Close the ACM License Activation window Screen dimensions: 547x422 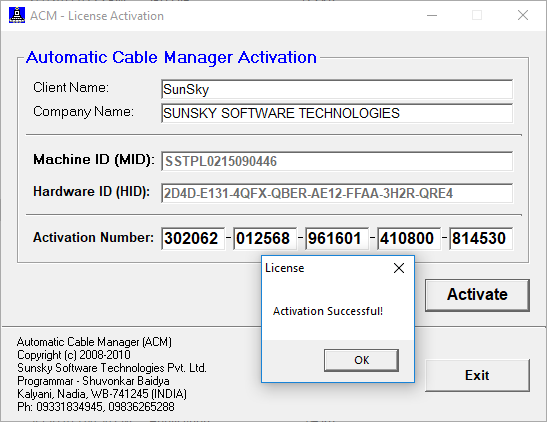[x=523, y=15]
